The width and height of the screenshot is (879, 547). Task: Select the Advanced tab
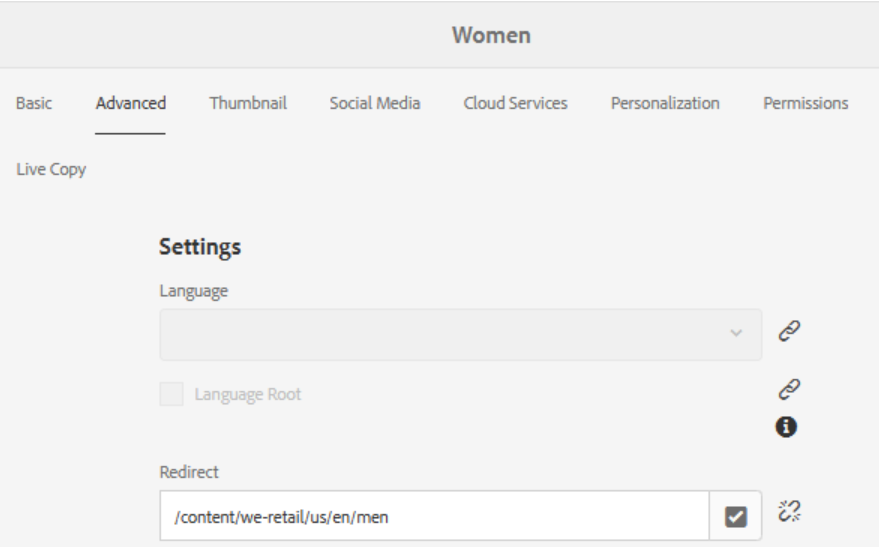coord(131,103)
